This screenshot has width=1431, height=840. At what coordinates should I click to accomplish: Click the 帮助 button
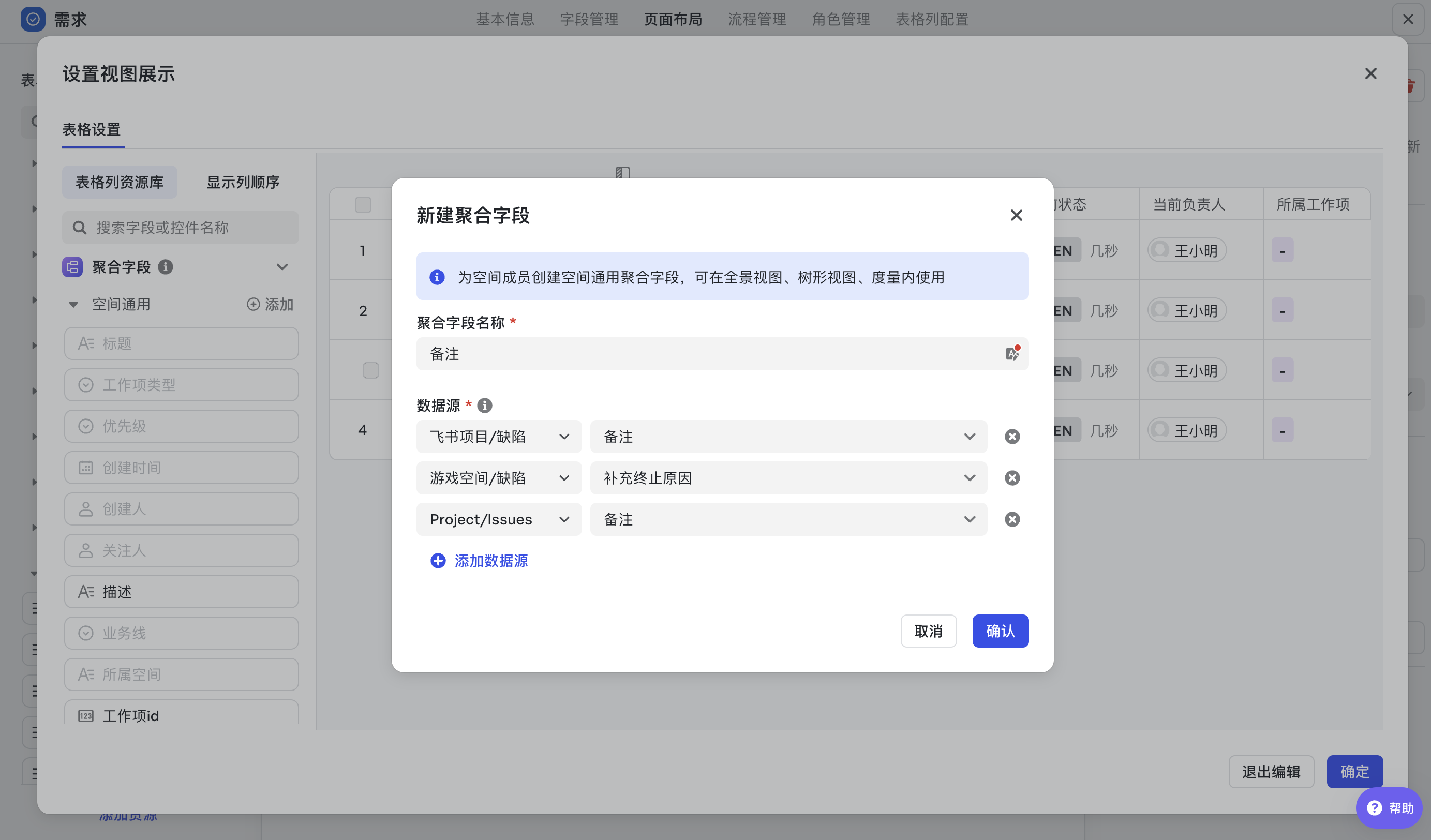point(1389,807)
